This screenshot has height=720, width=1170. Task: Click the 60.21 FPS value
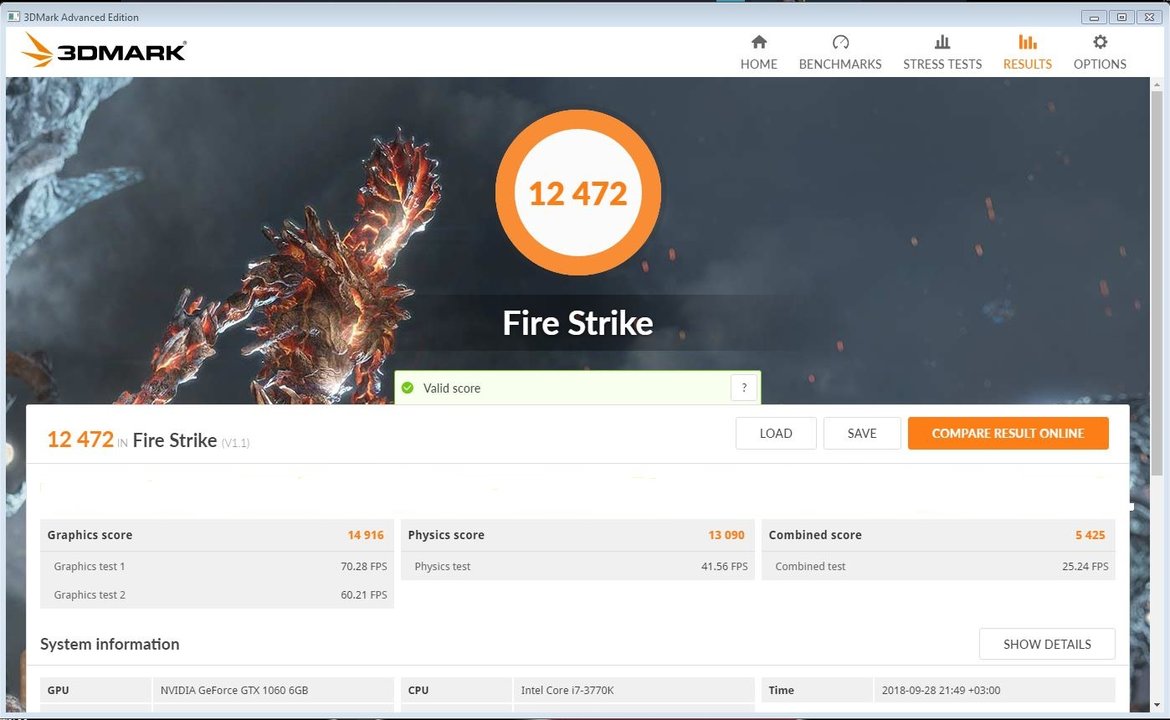pos(364,595)
